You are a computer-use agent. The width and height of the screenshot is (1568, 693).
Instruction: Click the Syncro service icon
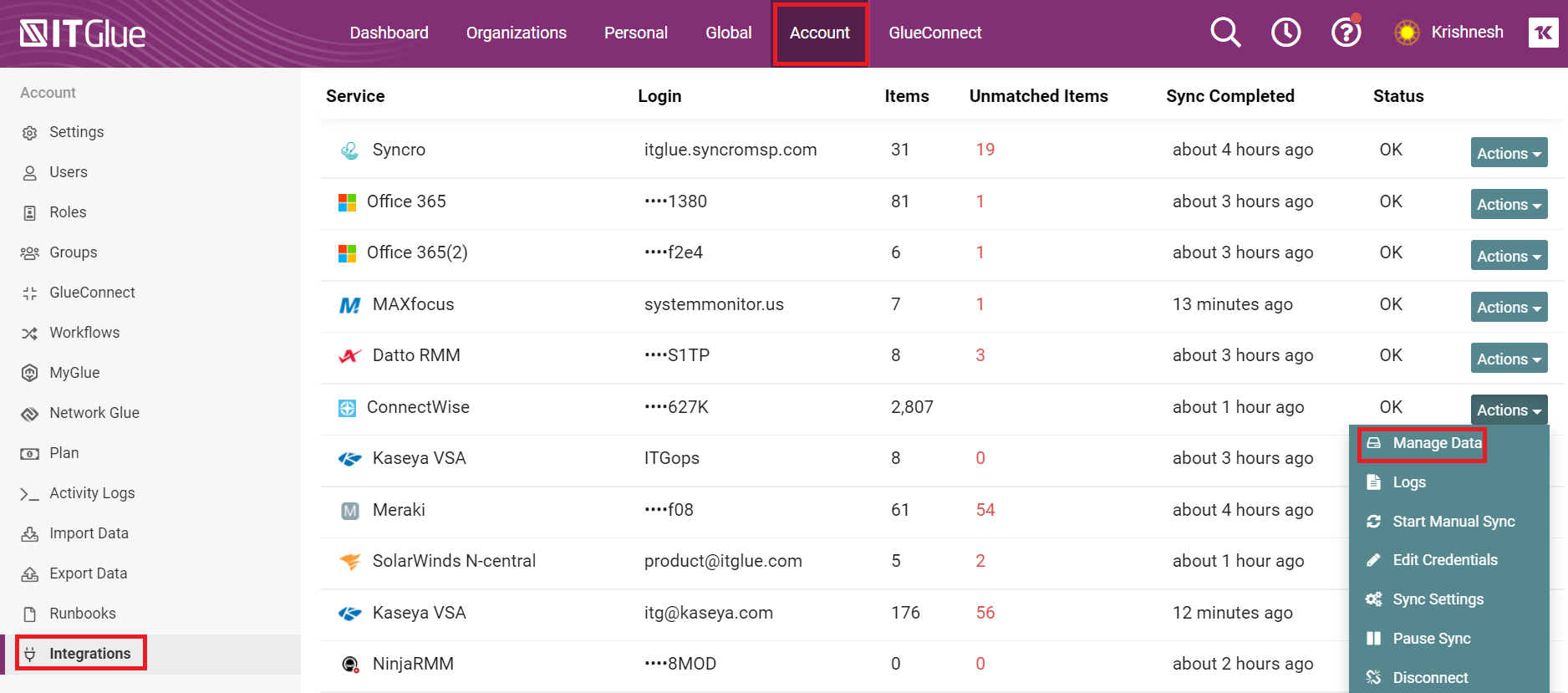(349, 150)
